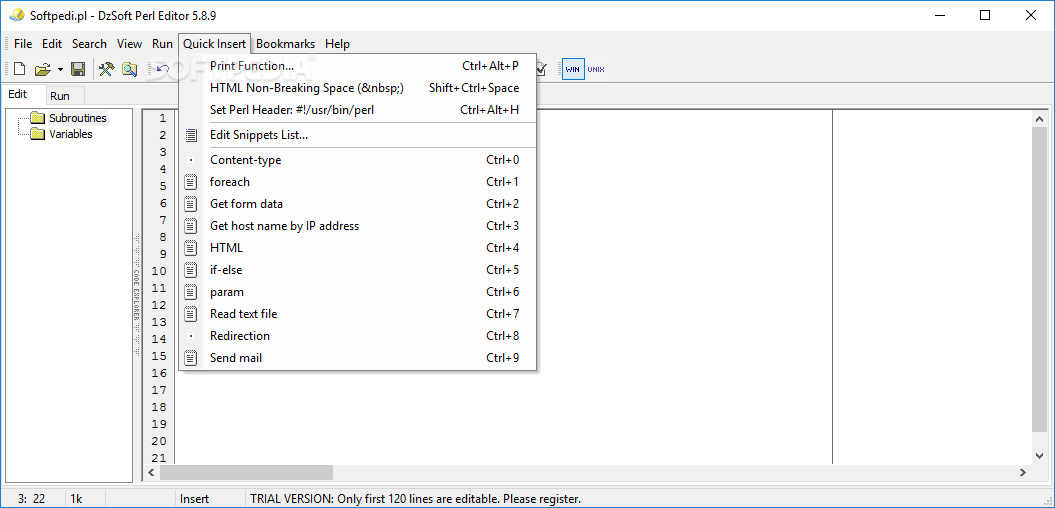The height and width of the screenshot is (508, 1055).
Task: Click the Send mail snippet icon
Action: pos(192,358)
